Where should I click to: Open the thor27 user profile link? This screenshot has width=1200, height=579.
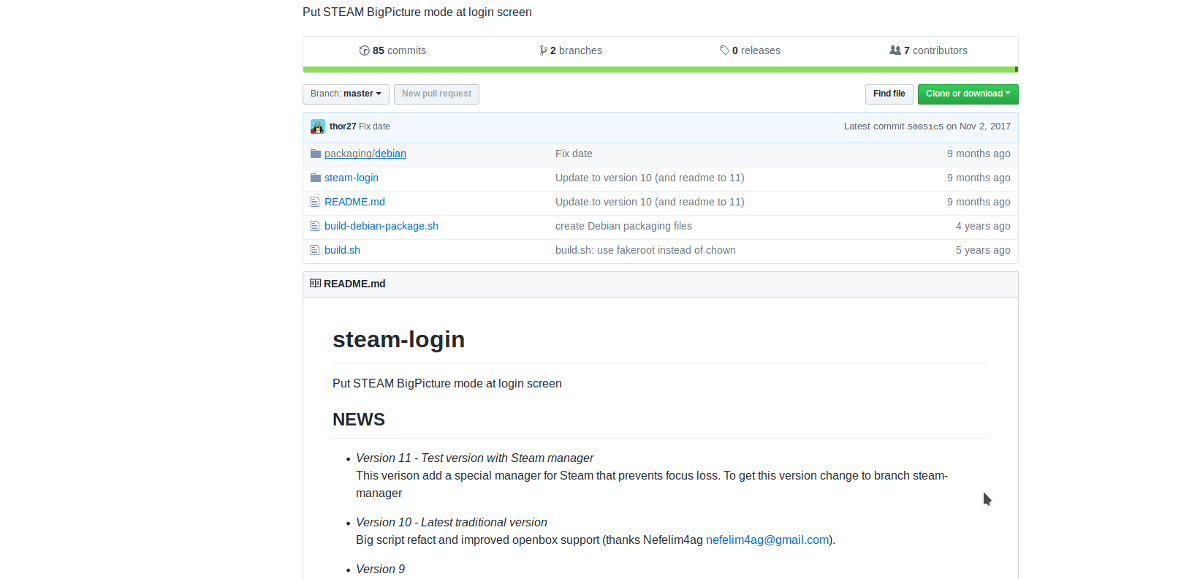343,127
